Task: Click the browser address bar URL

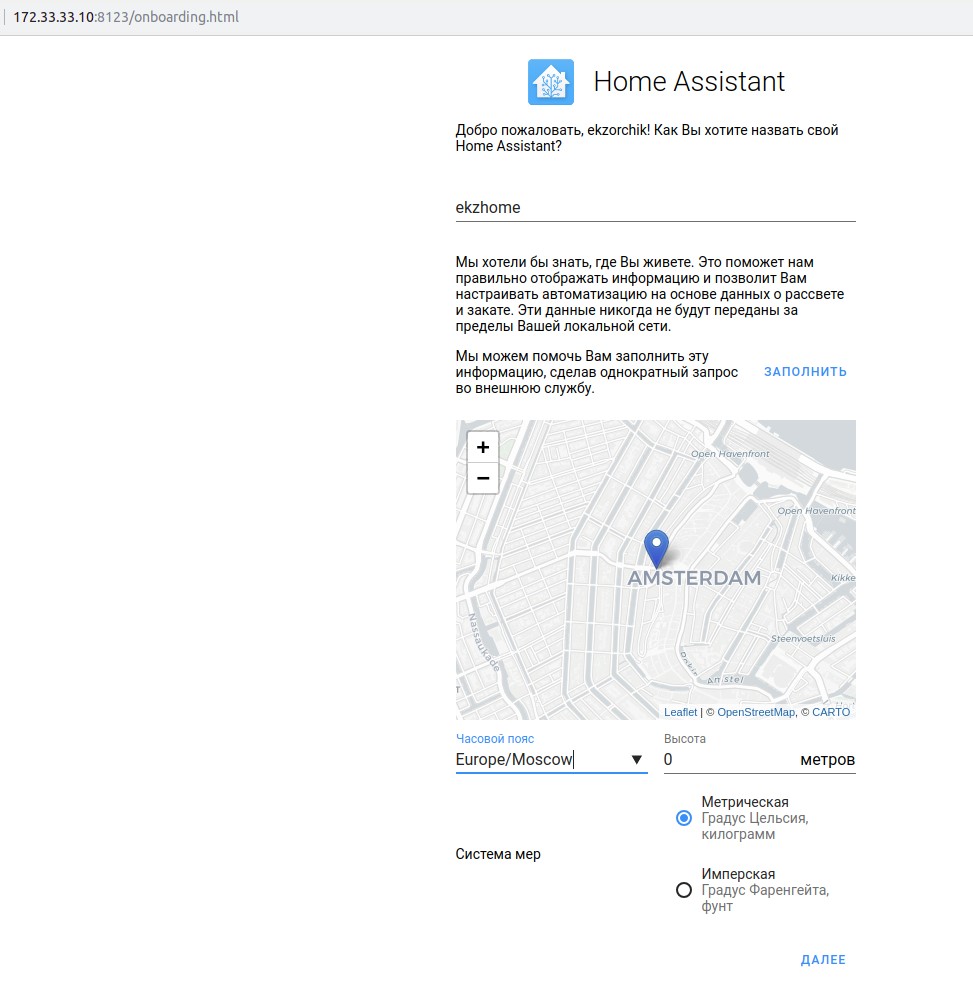Action: tap(126, 17)
